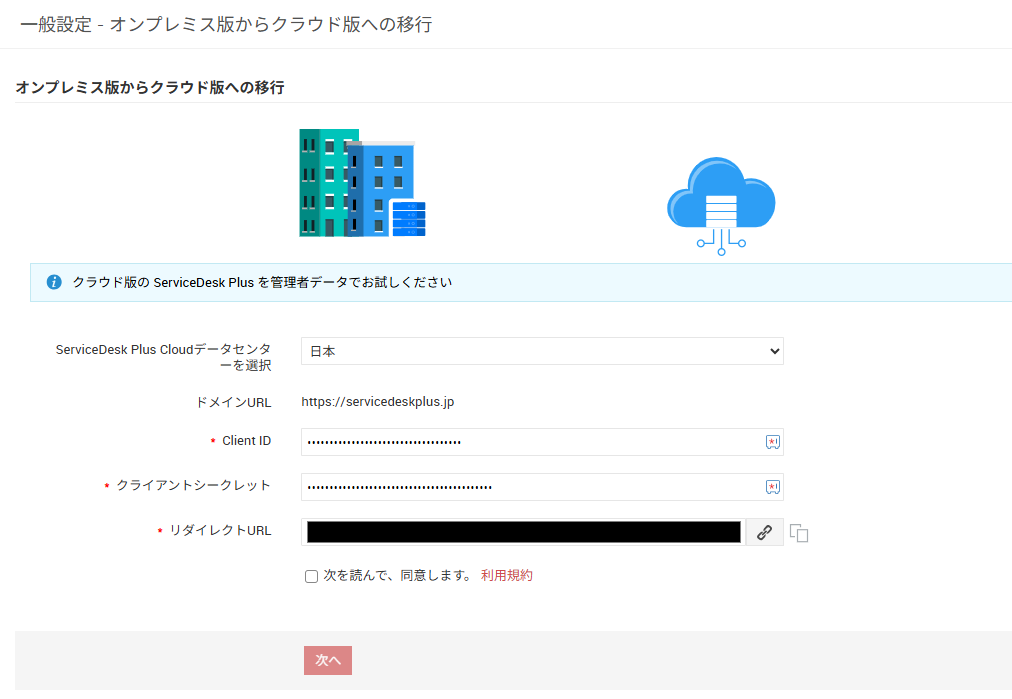Screen dimensions: 1012x699
Task: Click the クラウド版の ServiceDesk Plus notice text
Action: click(262, 282)
